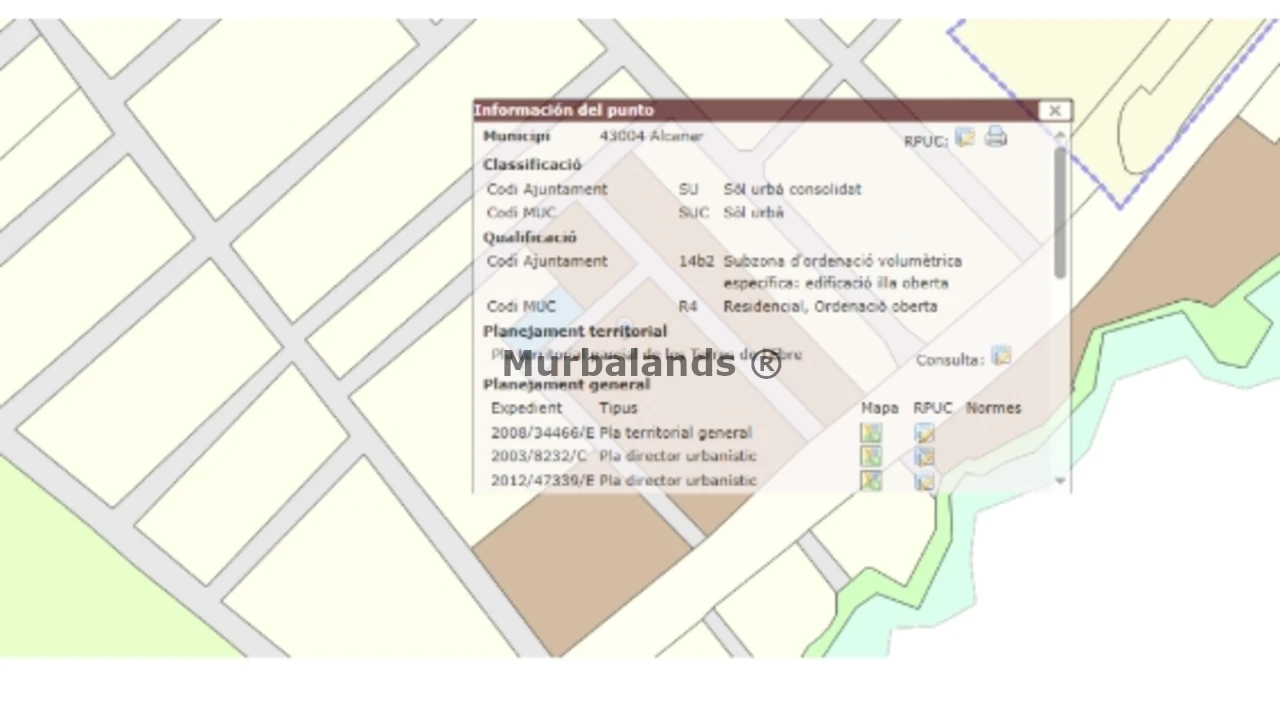This screenshot has width=1280, height=720.
Task: Click the Planejament general section heading
Action: pos(567,384)
